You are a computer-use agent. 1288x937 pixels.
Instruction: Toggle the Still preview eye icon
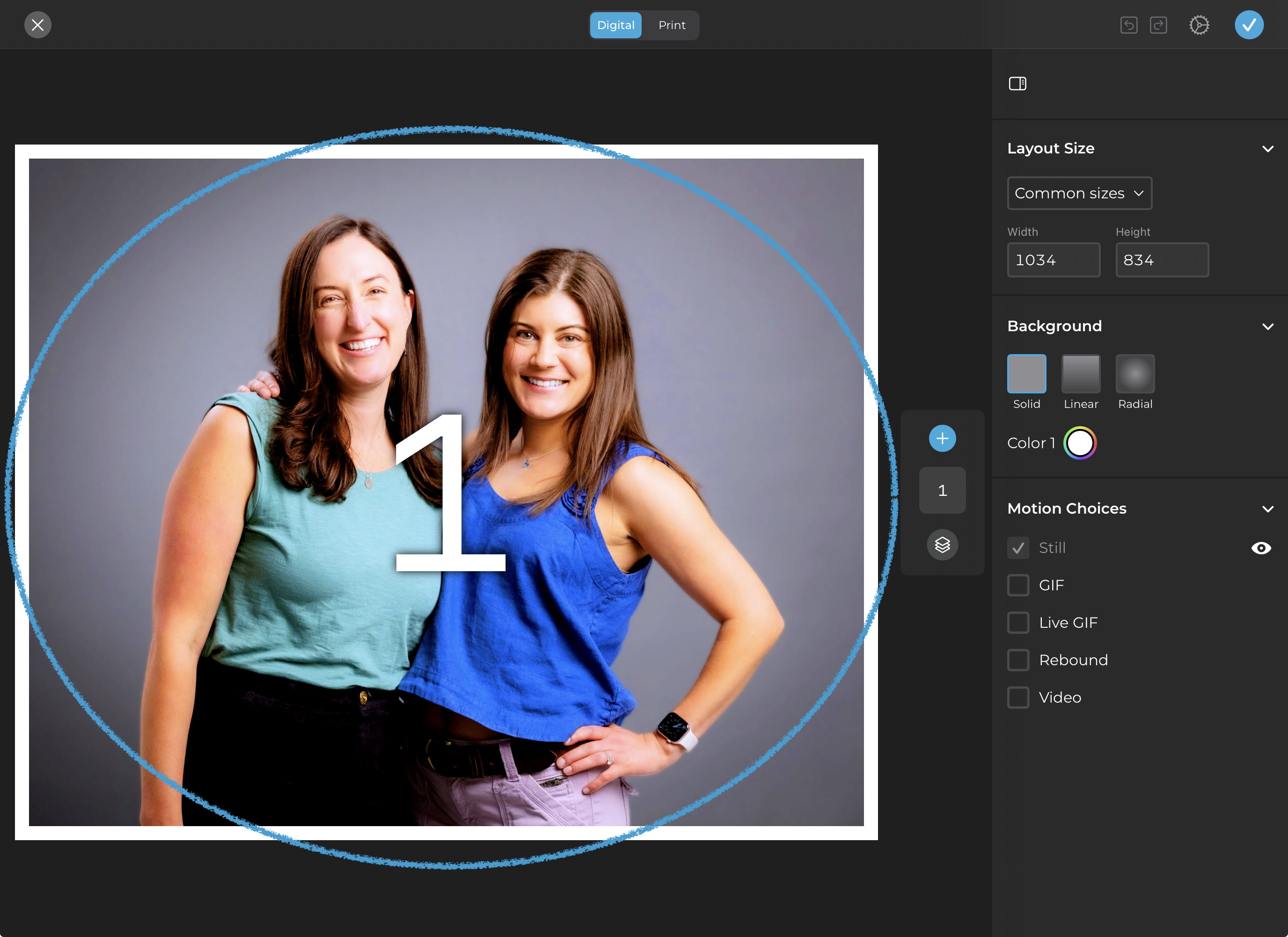[x=1261, y=548]
